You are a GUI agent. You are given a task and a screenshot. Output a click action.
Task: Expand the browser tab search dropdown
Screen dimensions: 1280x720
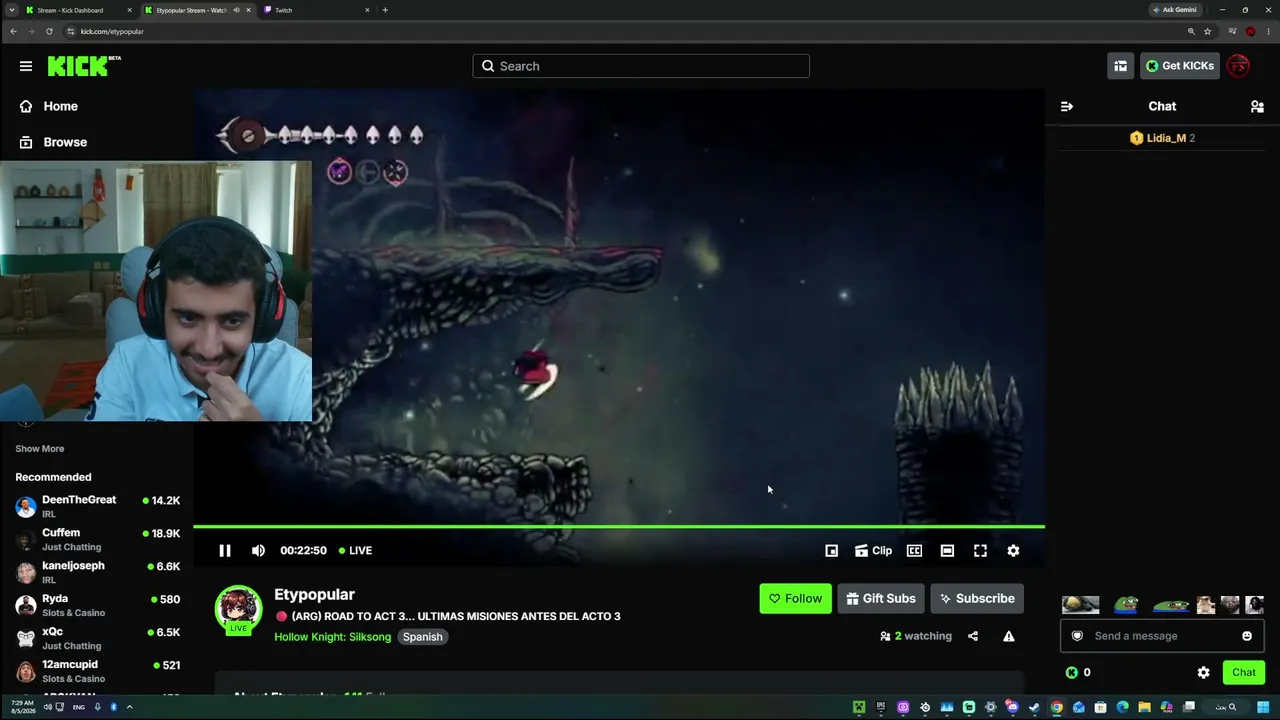pos(11,10)
